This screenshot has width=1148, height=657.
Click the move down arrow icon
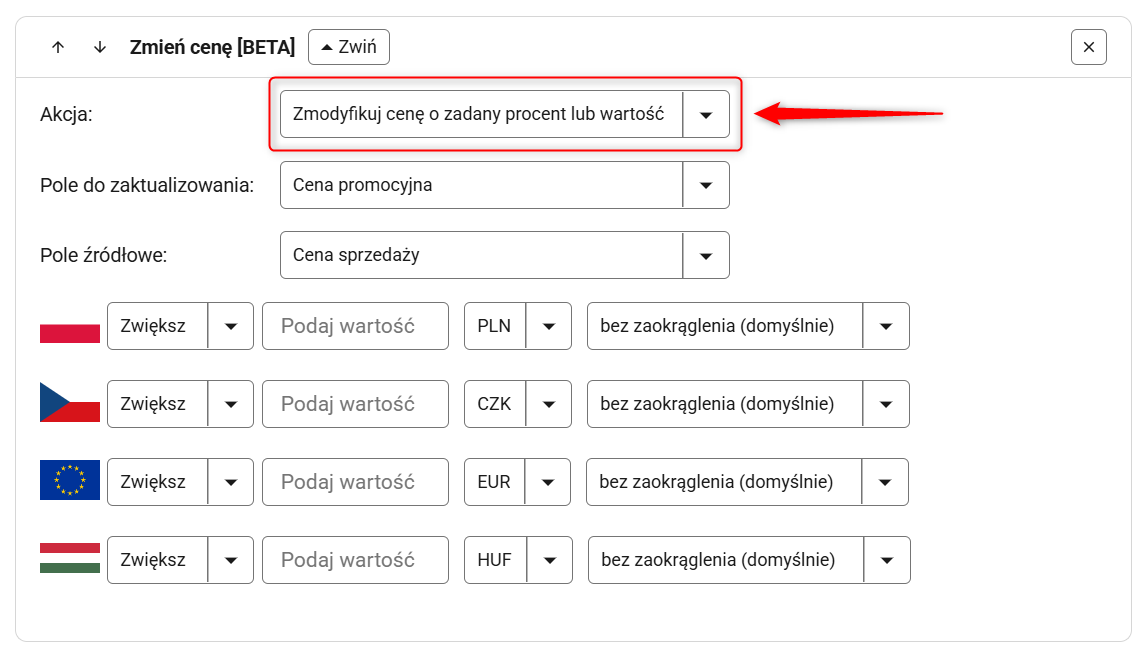[x=99, y=47]
